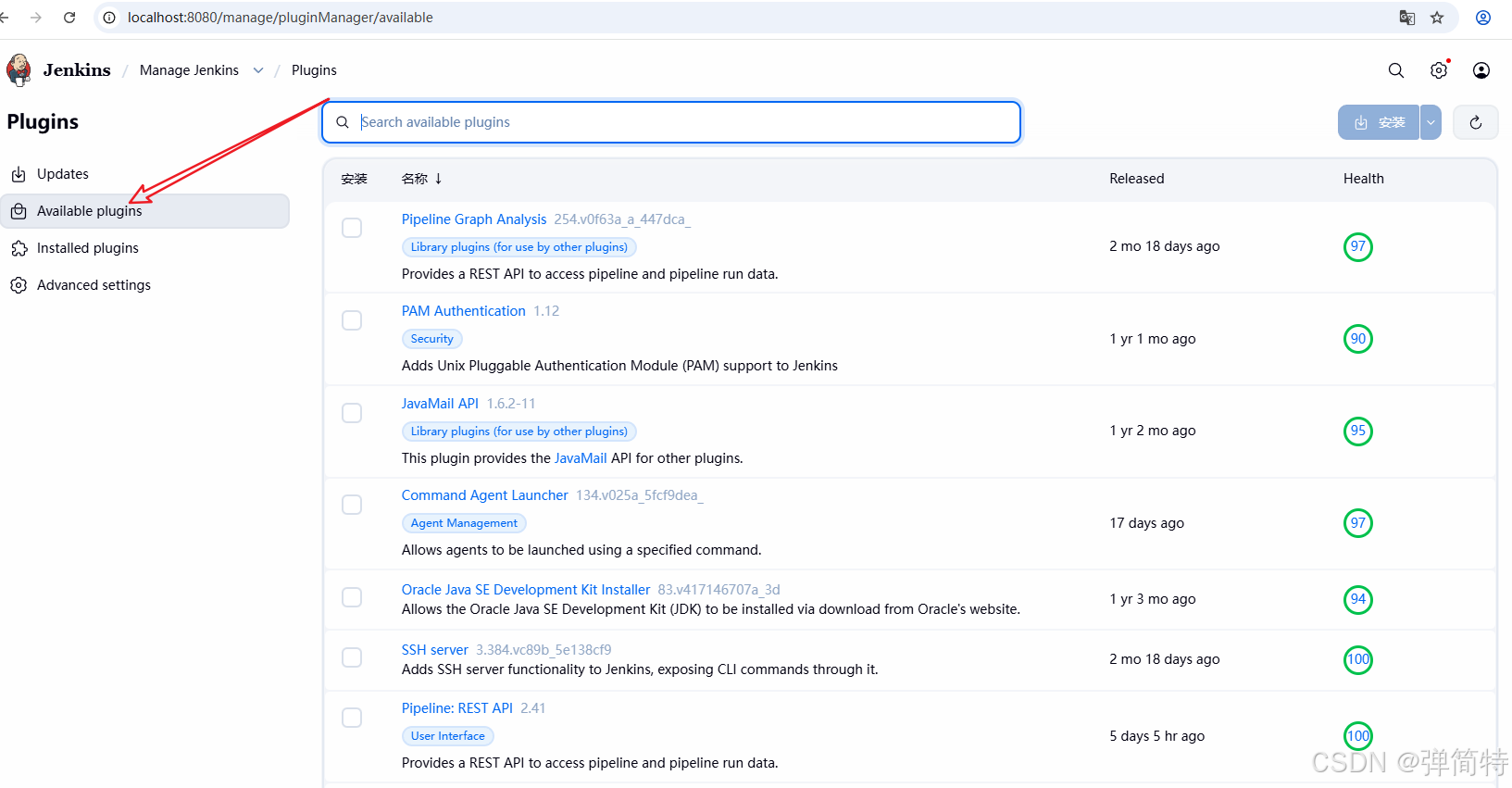Image resolution: width=1512 pixels, height=788 pixels.
Task: Open the Pipeline: REST API plugin link
Action: [x=457, y=708]
